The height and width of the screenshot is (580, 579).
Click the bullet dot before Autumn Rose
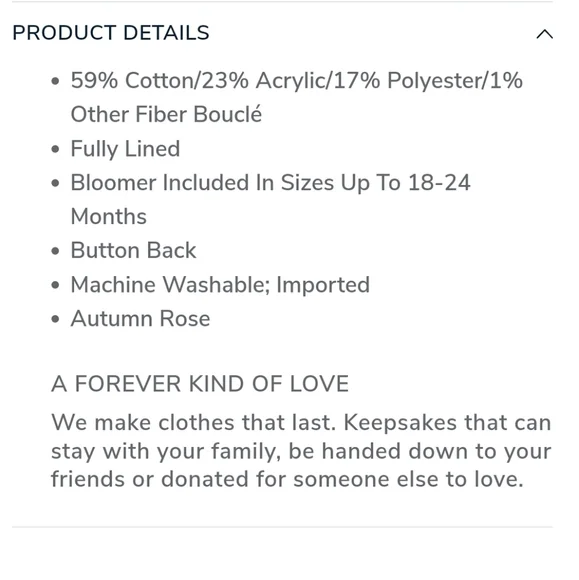pyautogui.click(x=55, y=319)
